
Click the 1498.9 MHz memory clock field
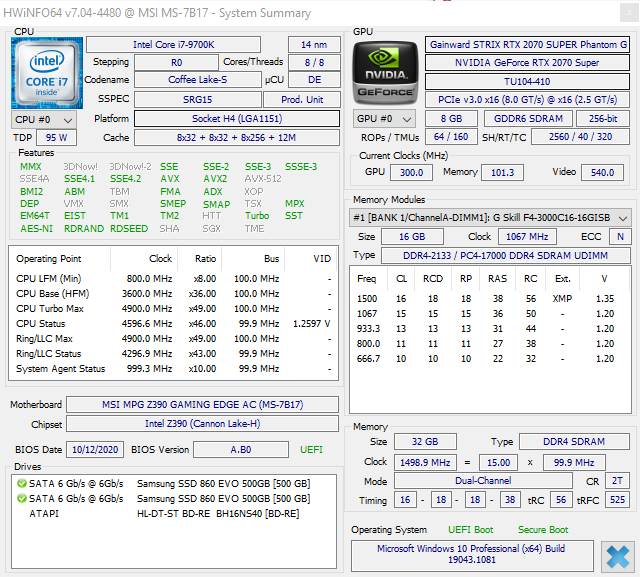click(x=425, y=463)
